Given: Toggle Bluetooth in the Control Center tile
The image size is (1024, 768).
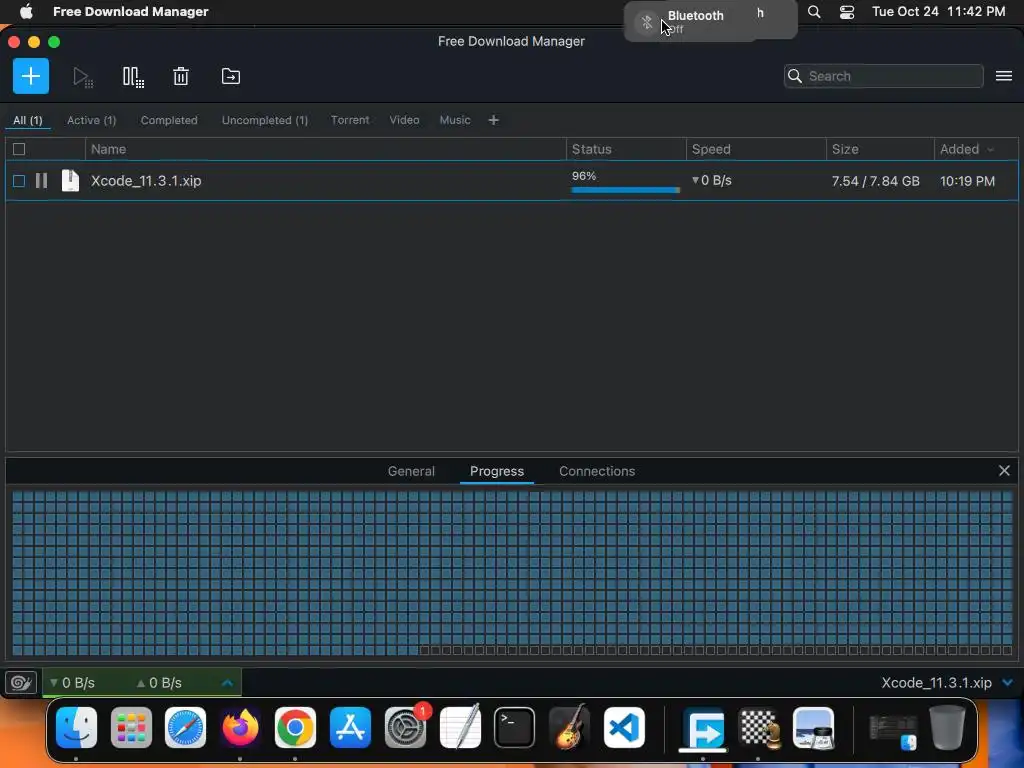Looking at the screenshot, I should (x=647, y=22).
